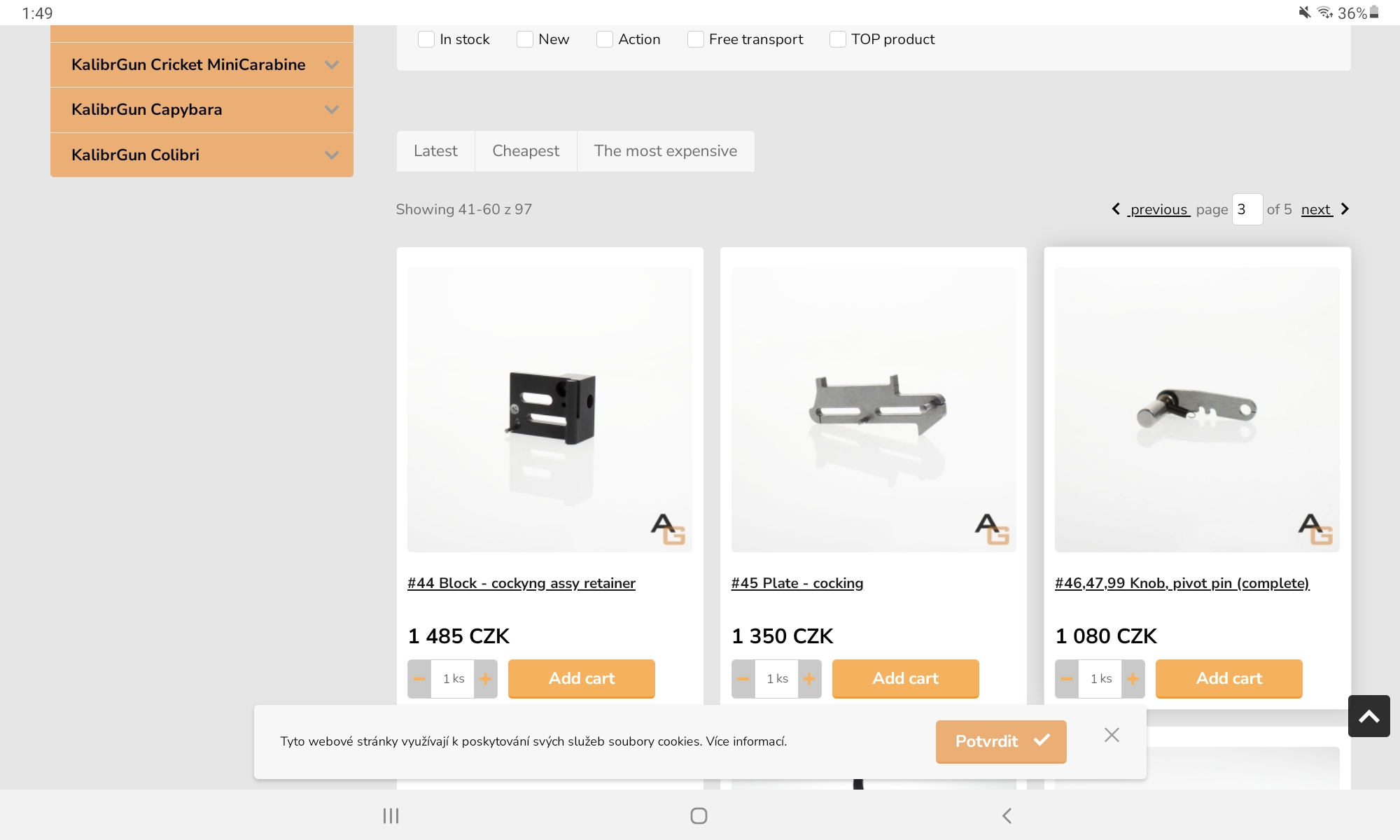Click the page number input field
Screen dimensions: 1400x840
coord(1247,209)
